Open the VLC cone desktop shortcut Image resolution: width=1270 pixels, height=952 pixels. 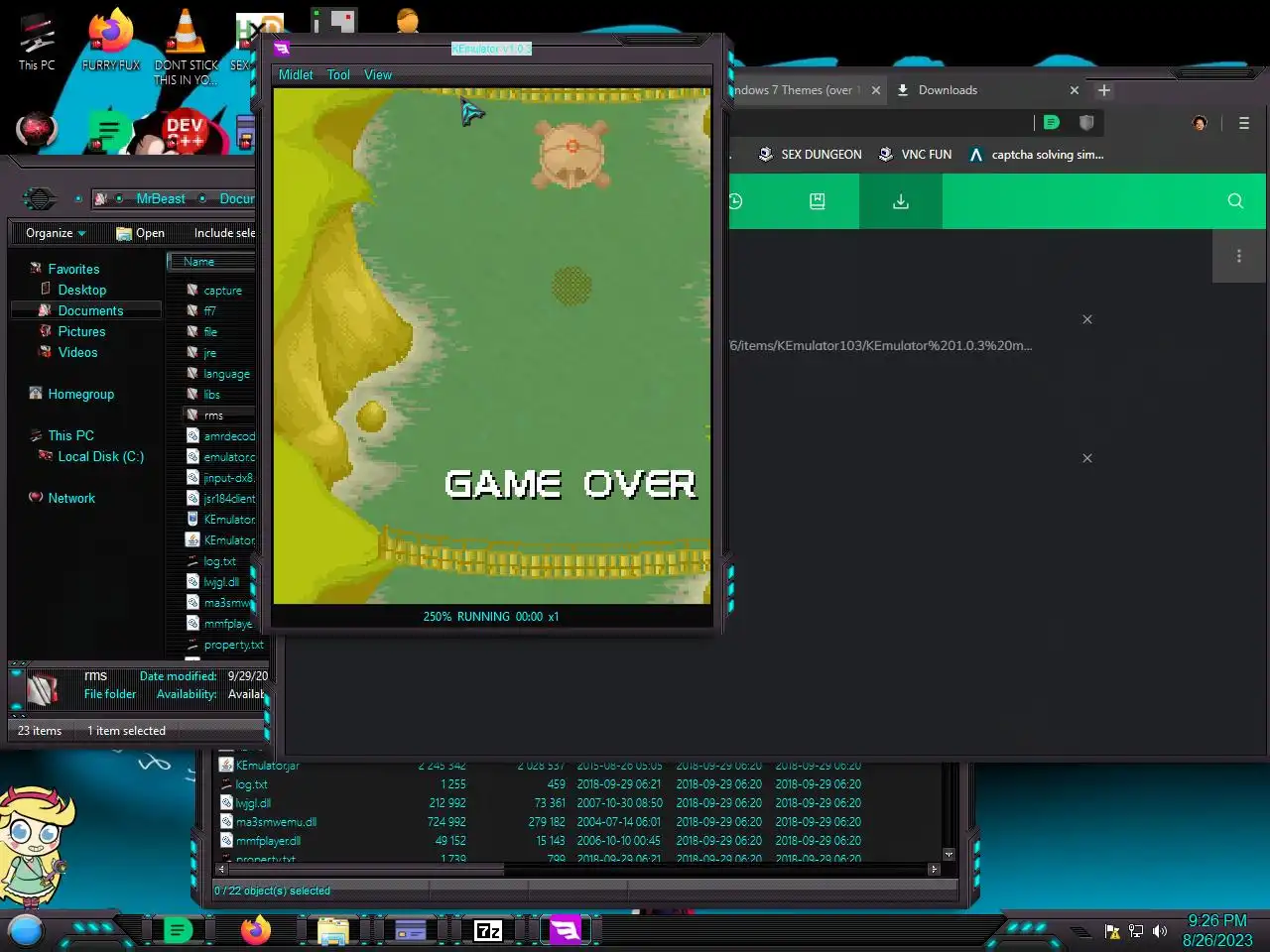186,46
